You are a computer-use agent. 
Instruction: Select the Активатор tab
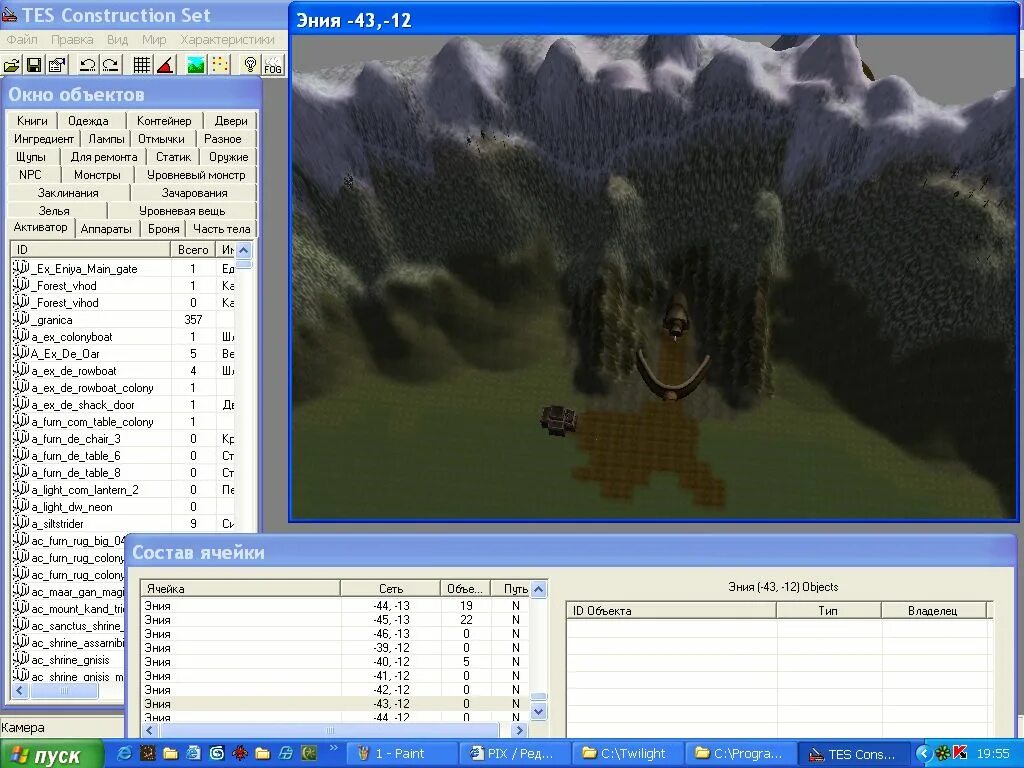(x=40, y=227)
